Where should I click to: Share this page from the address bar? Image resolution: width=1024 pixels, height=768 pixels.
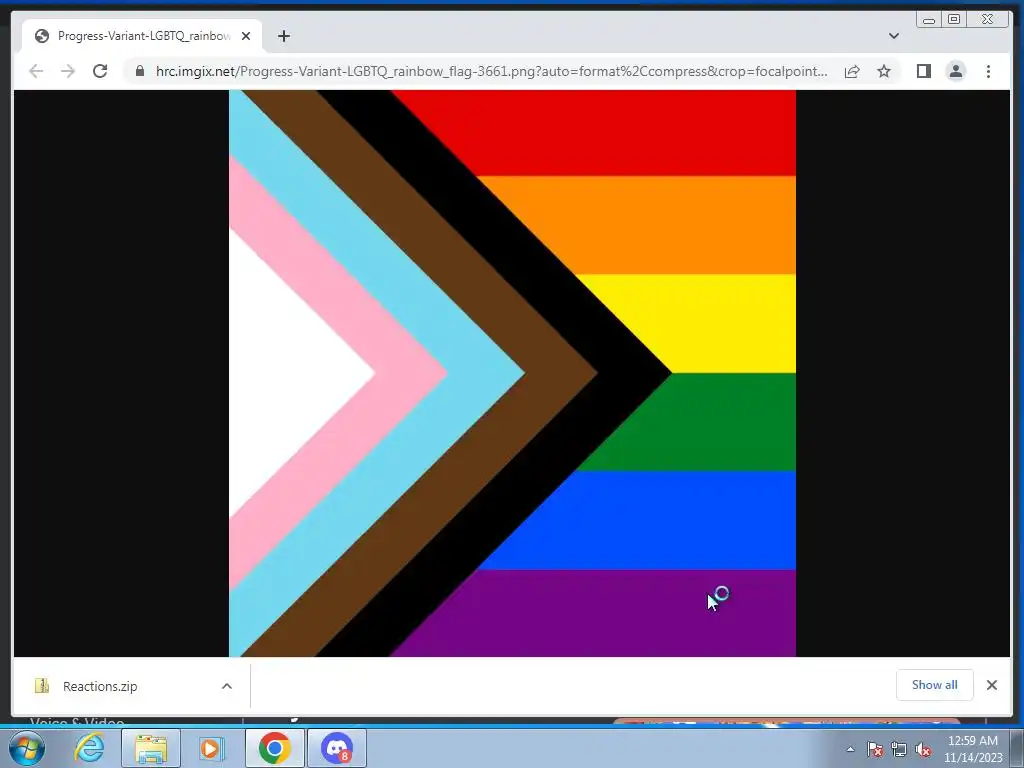(x=852, y=71)
